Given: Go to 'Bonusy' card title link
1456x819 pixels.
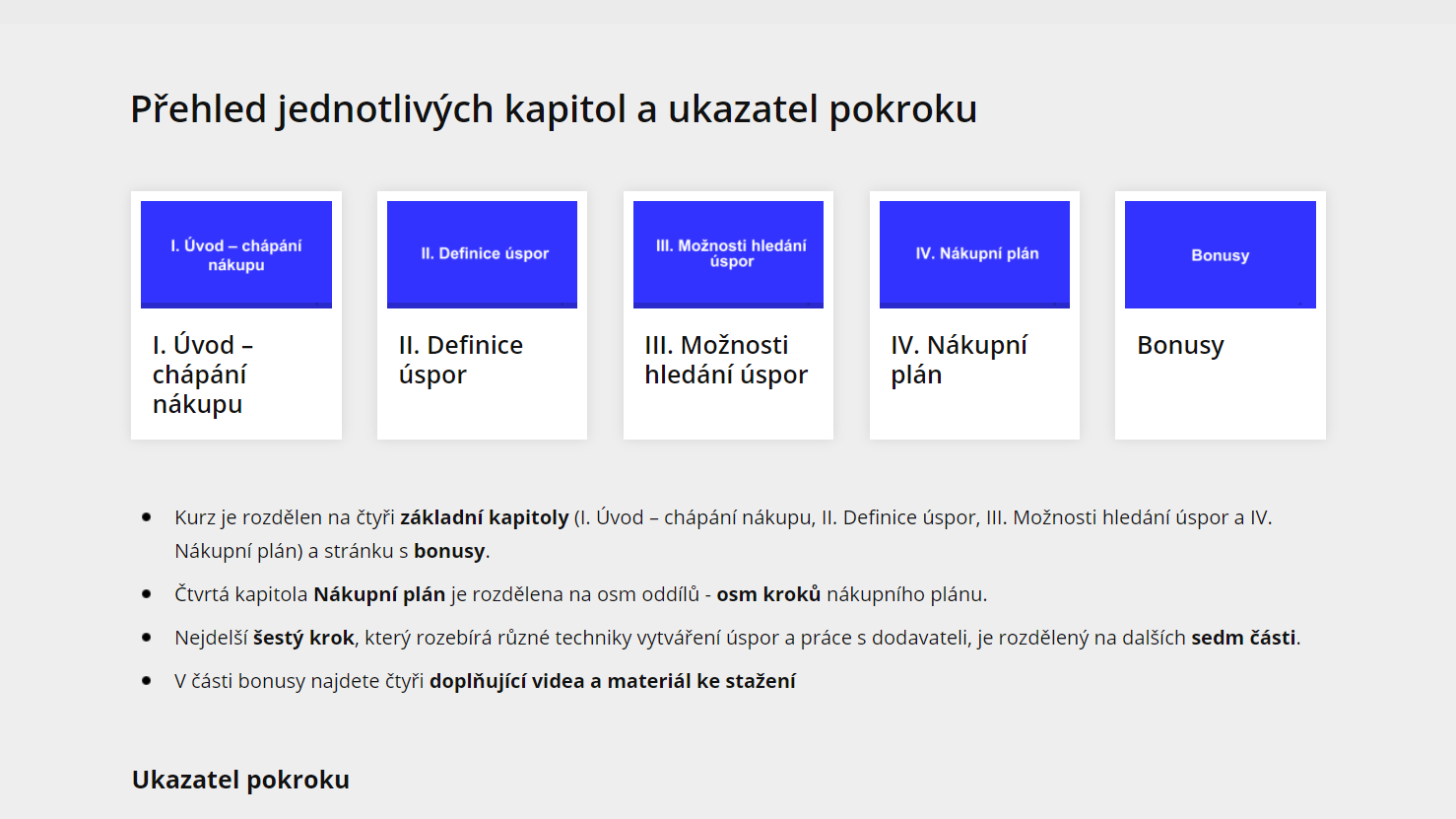Looking at the screenshot, I should click(x=1180, y=346).
